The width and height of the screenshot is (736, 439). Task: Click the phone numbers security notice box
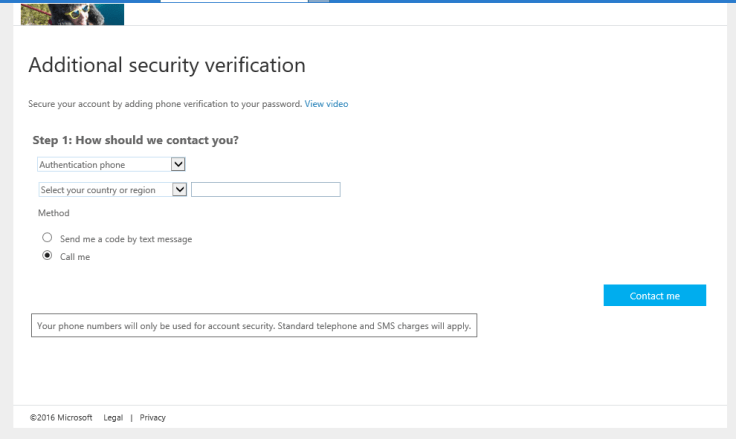(x=254, y=326)
